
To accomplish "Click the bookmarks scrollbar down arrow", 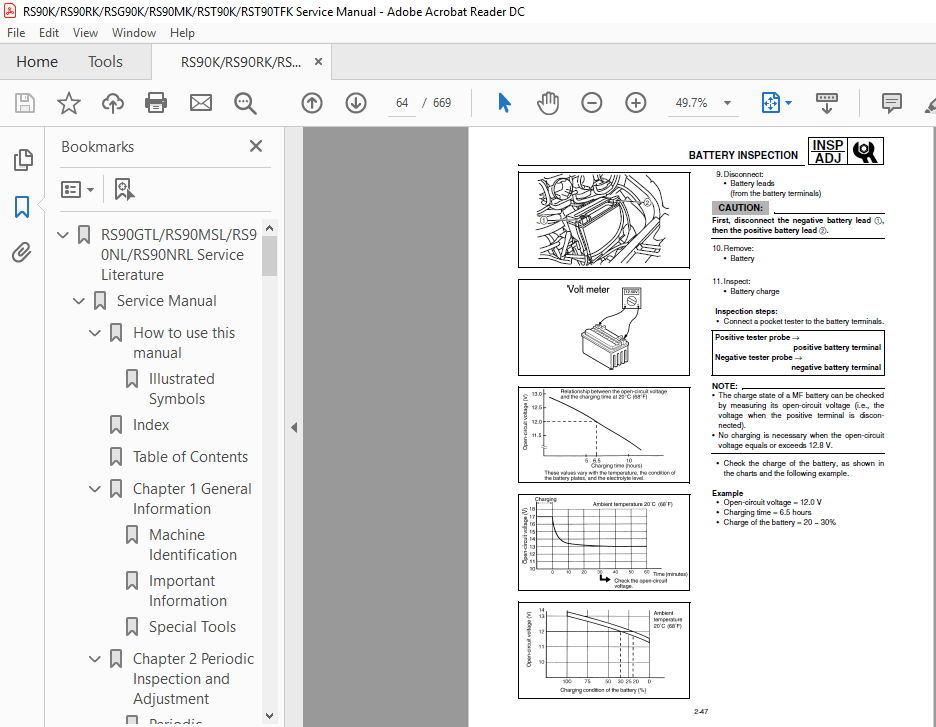I will tap(269, 715).
